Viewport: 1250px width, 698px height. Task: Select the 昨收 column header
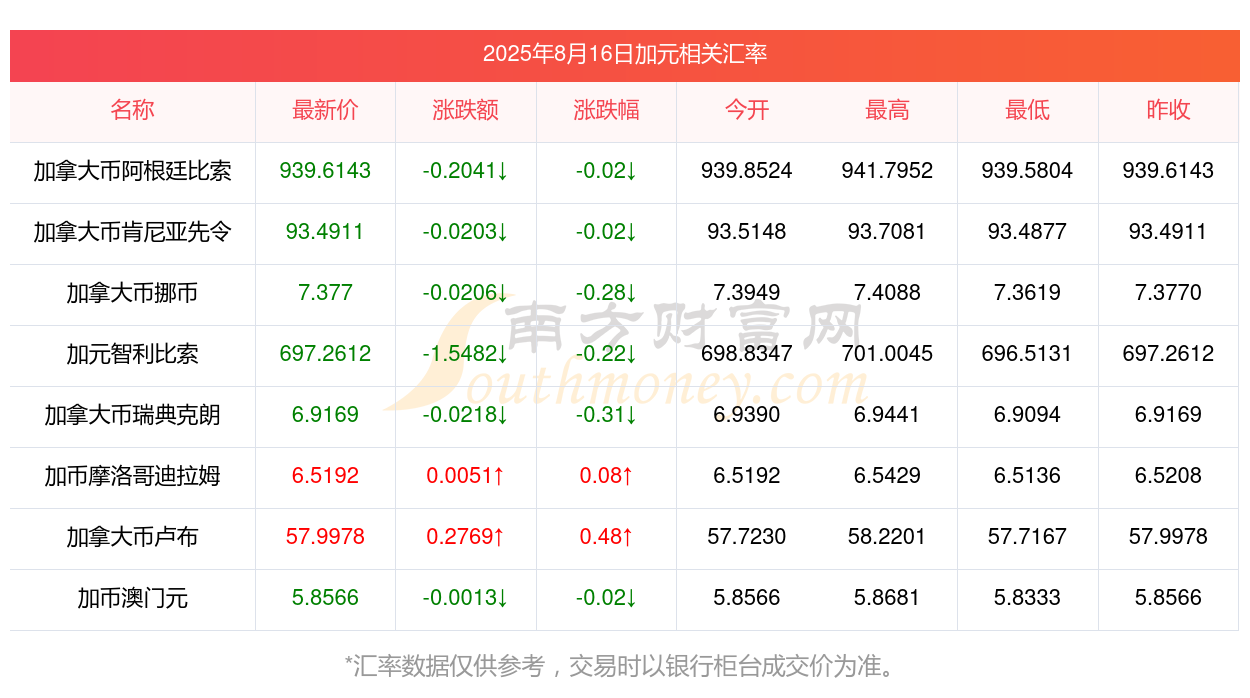pos(1168,110)
